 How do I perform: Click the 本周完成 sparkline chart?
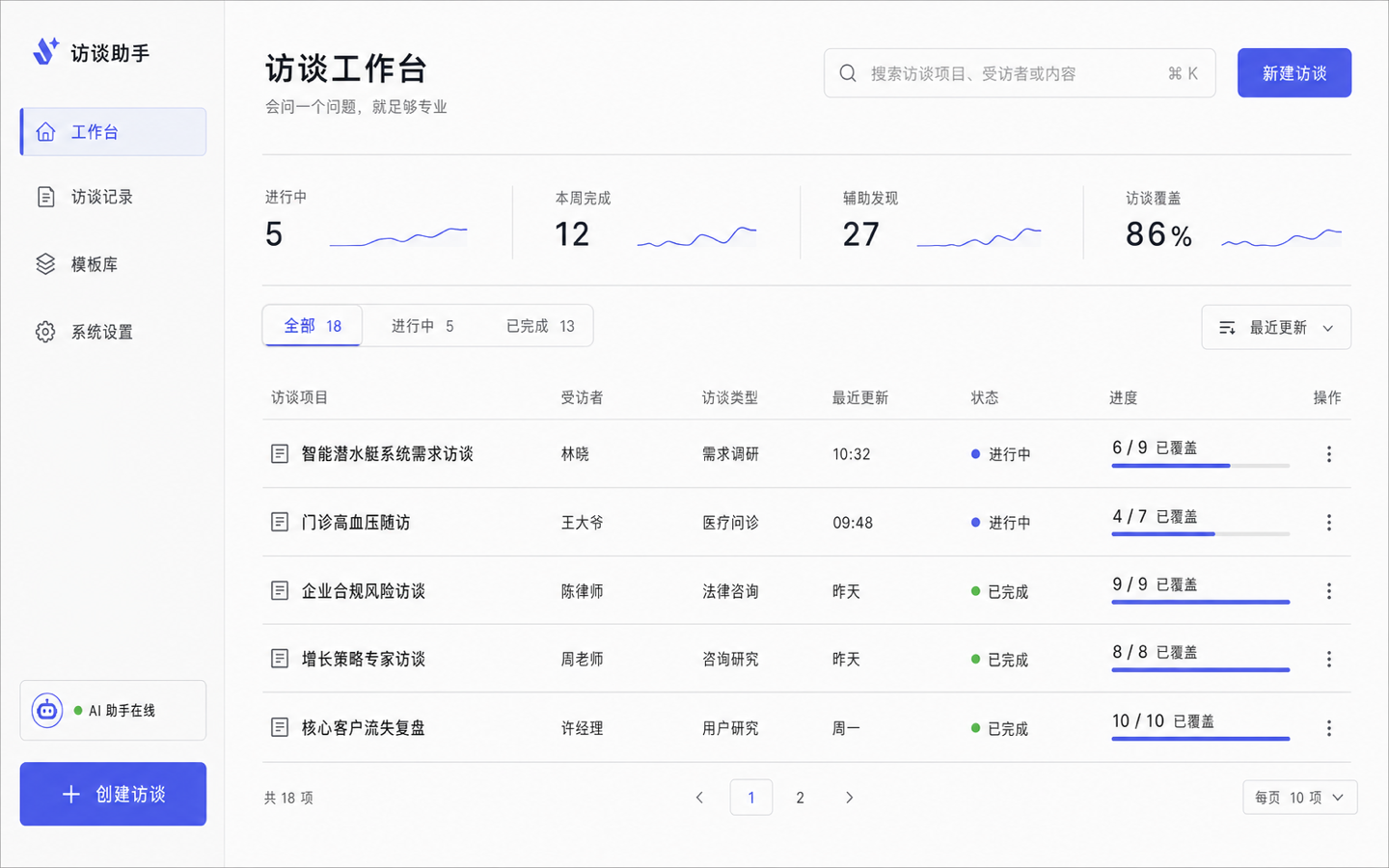click(x=696, y=236)
